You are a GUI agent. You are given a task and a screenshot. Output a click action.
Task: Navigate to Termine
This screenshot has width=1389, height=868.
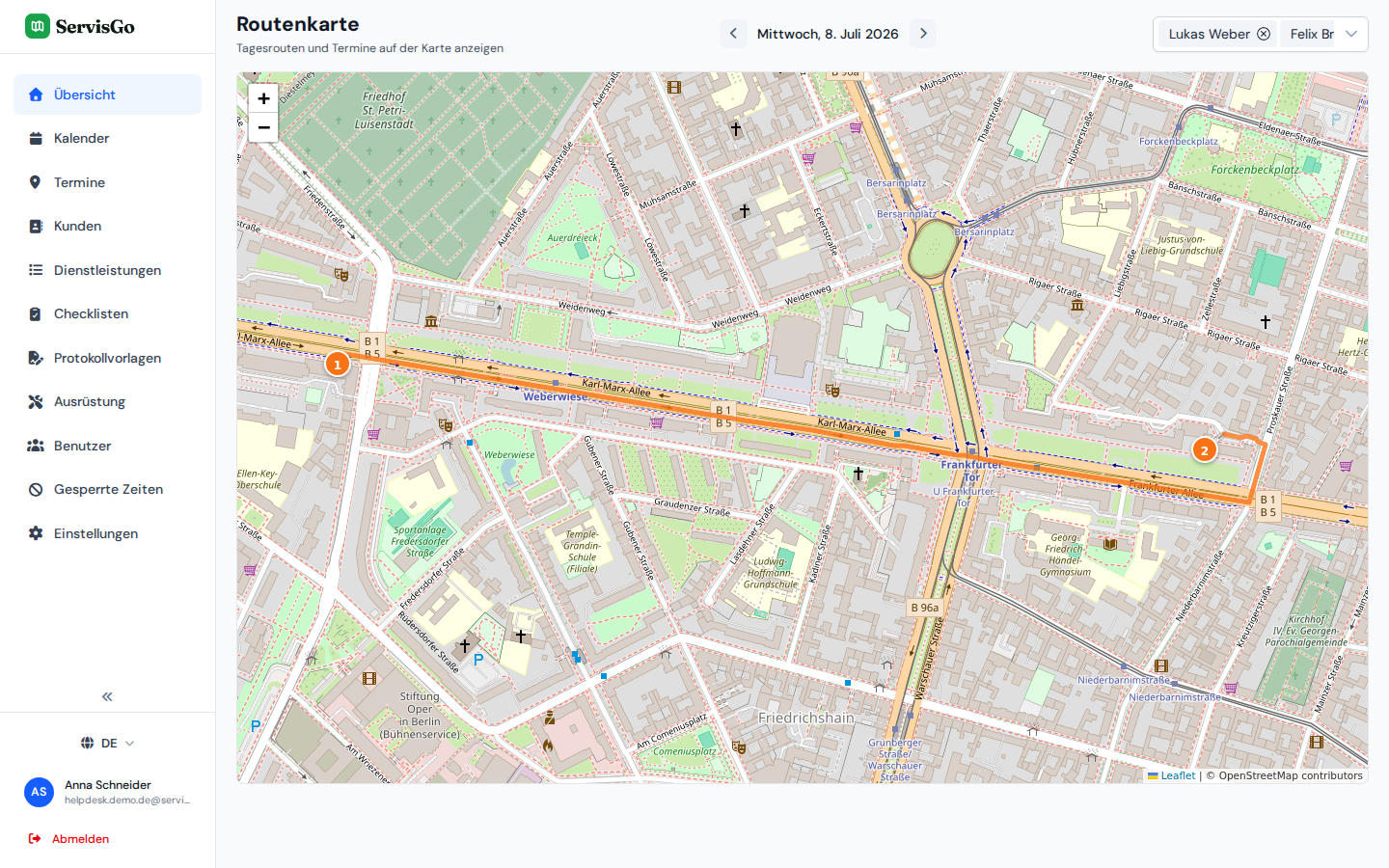point(107,182)
